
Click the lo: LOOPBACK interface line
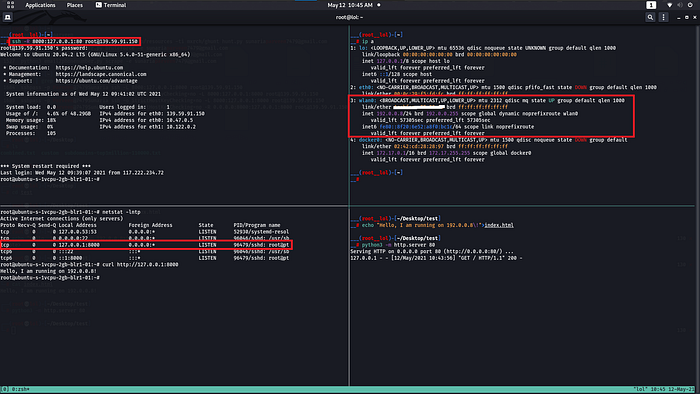[483, 48]
